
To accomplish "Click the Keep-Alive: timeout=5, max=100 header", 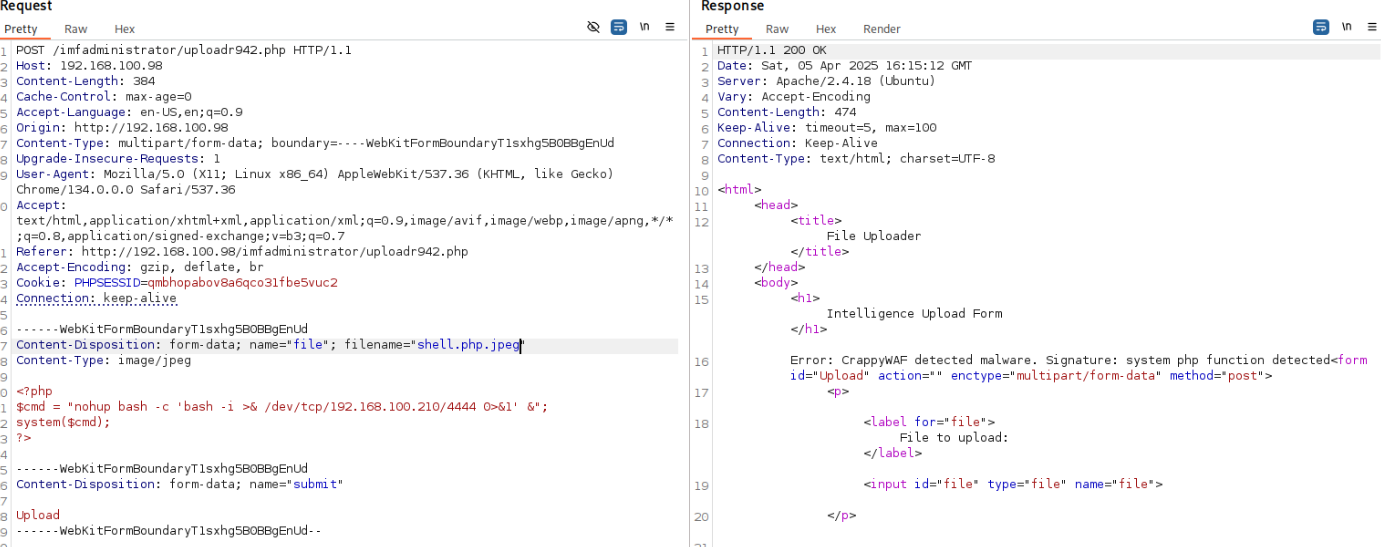I will coord(826,128).
